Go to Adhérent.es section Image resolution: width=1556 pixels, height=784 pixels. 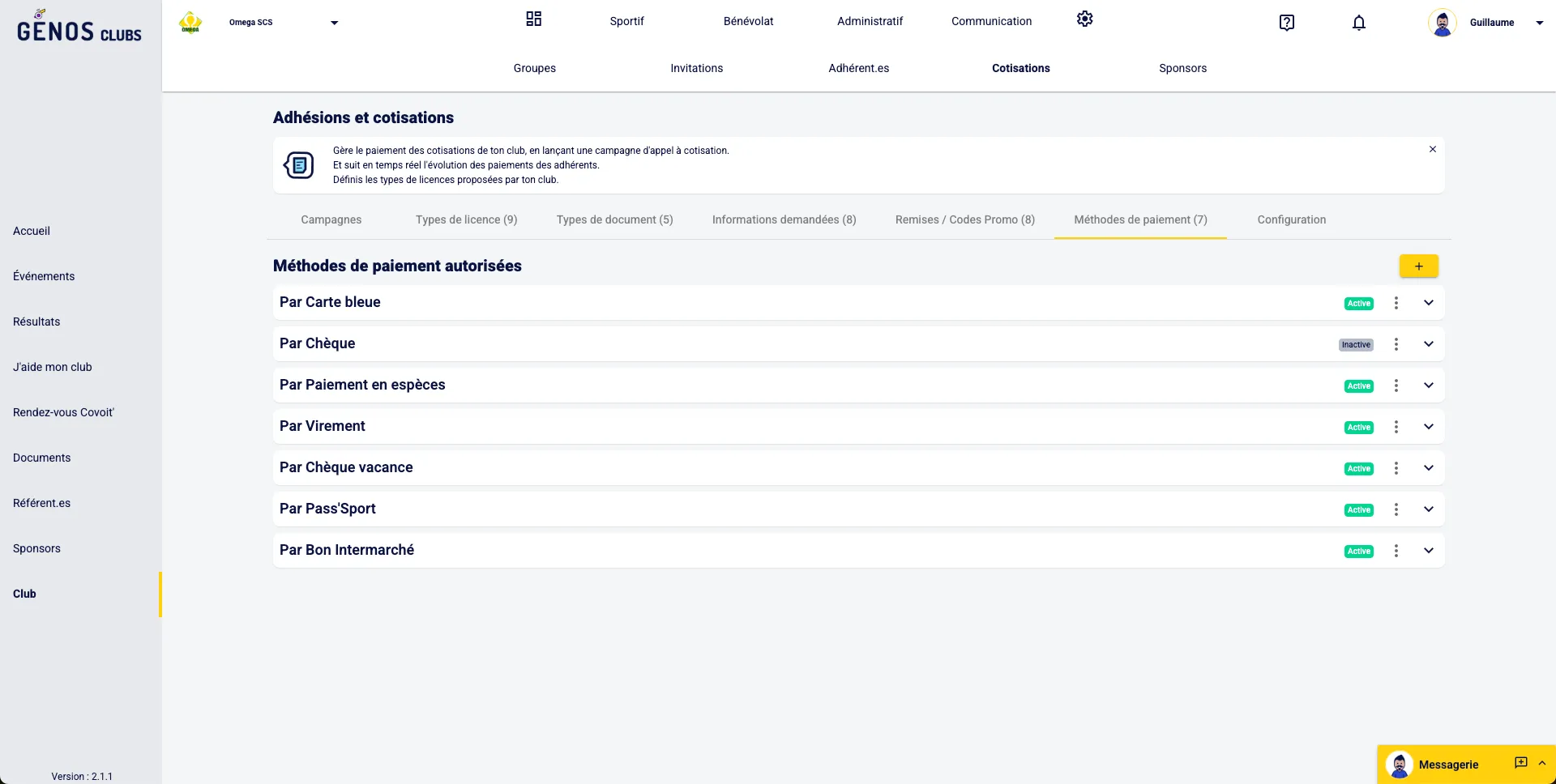pos(858,69)
